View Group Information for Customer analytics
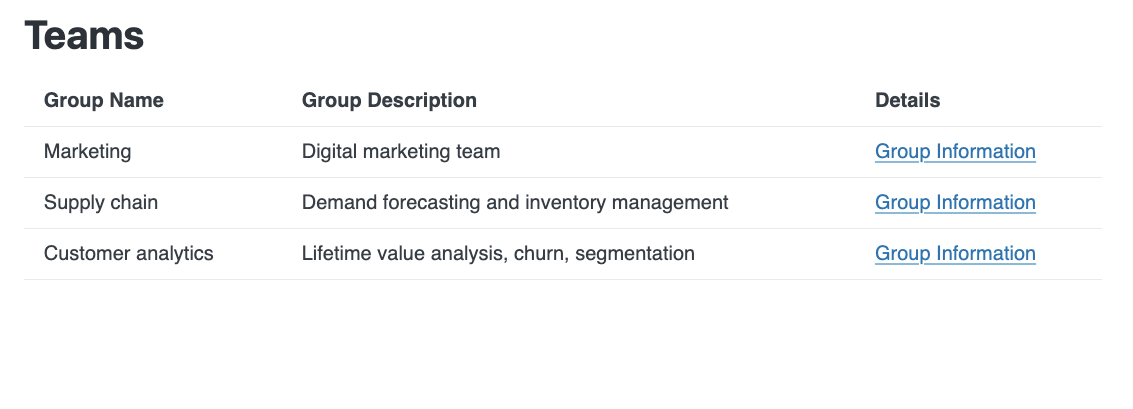Viewport: 1133px width, 409px height. tap(955, 254)
